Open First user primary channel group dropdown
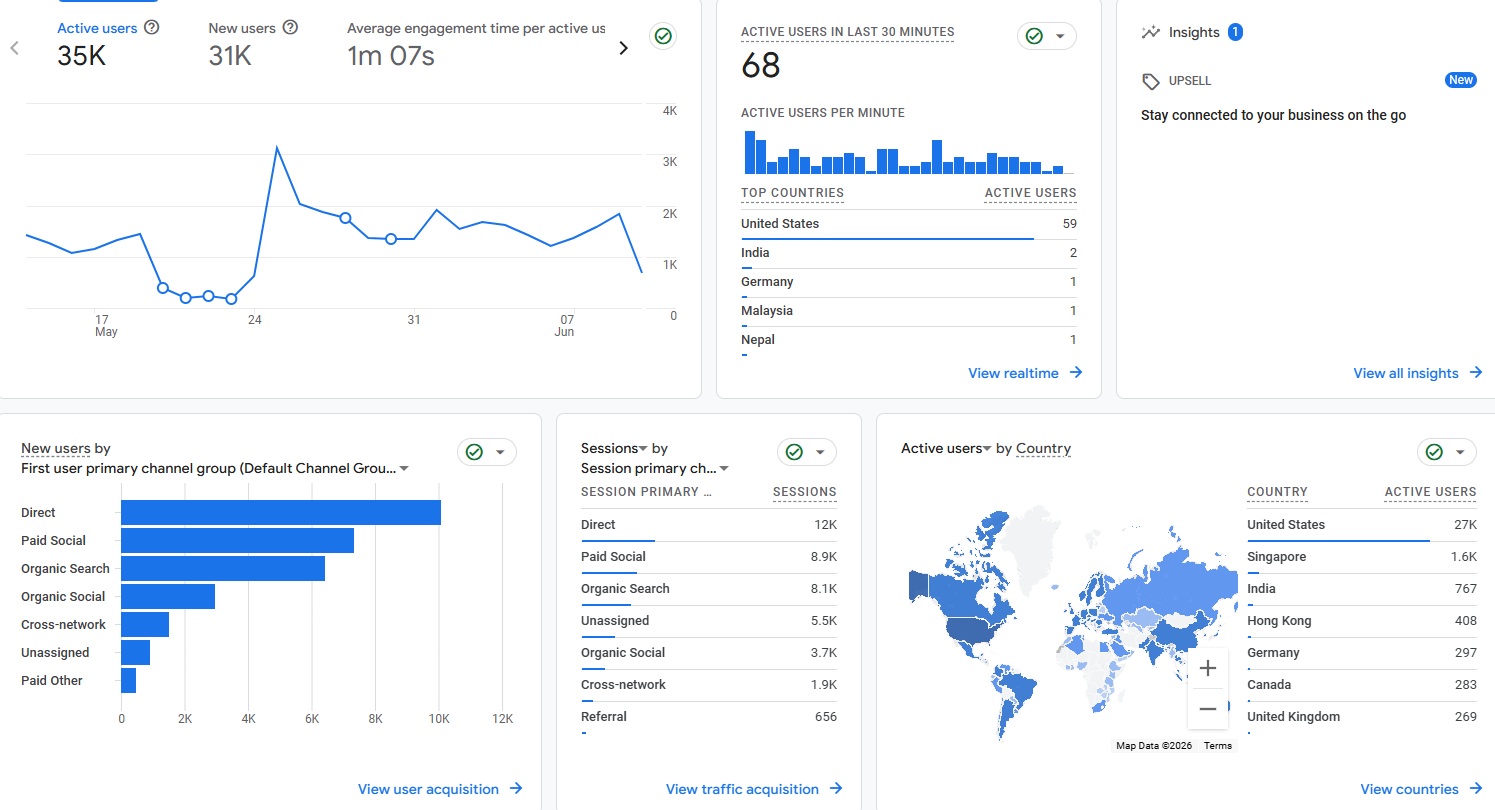Image resolution: width=1495 pixels, height=810 pixels. 215,468
